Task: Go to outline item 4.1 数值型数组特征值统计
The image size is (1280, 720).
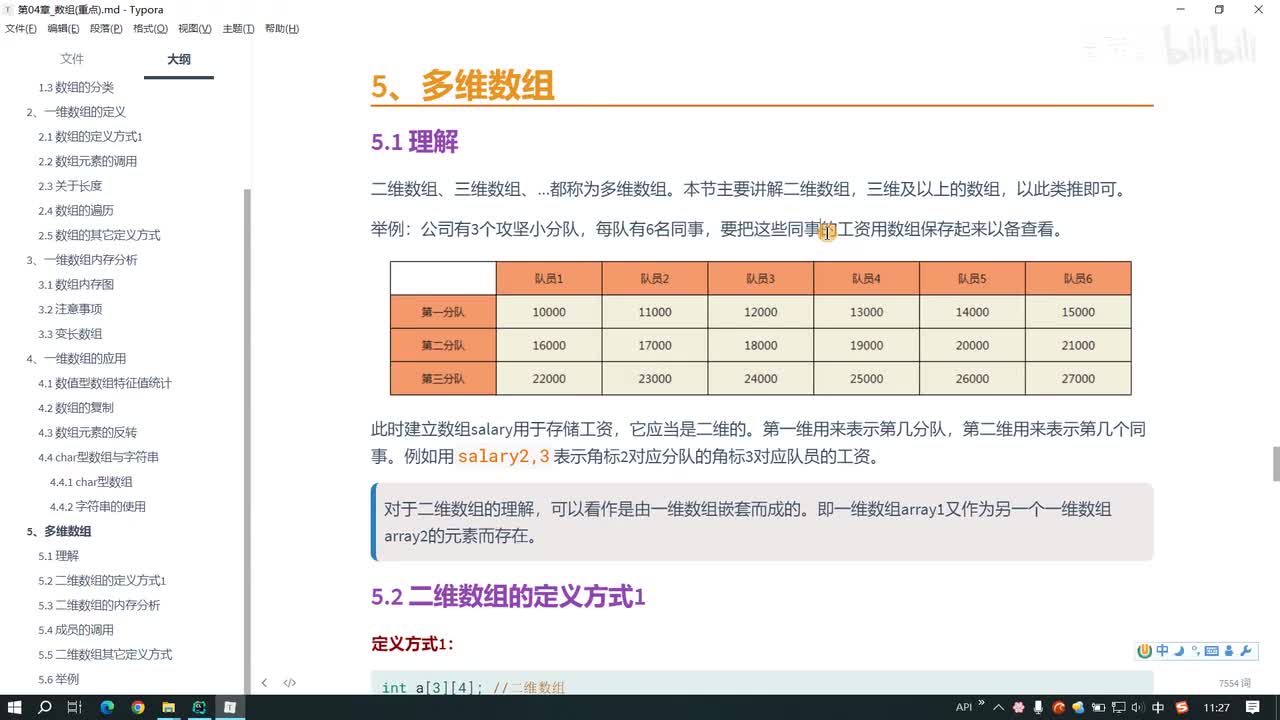Action: tap(105, 383)
